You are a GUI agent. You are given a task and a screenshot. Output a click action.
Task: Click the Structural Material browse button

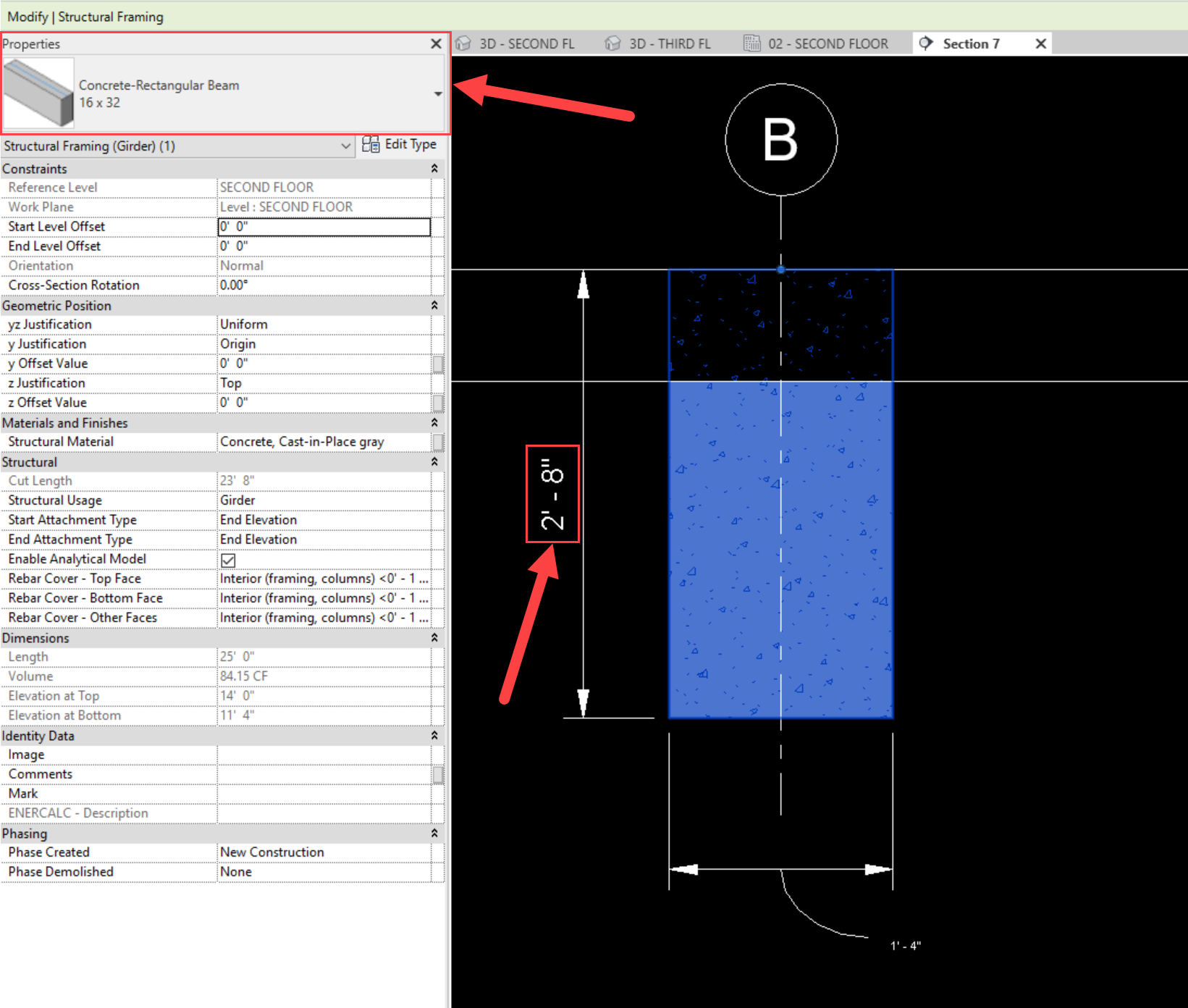click(438, 442)
